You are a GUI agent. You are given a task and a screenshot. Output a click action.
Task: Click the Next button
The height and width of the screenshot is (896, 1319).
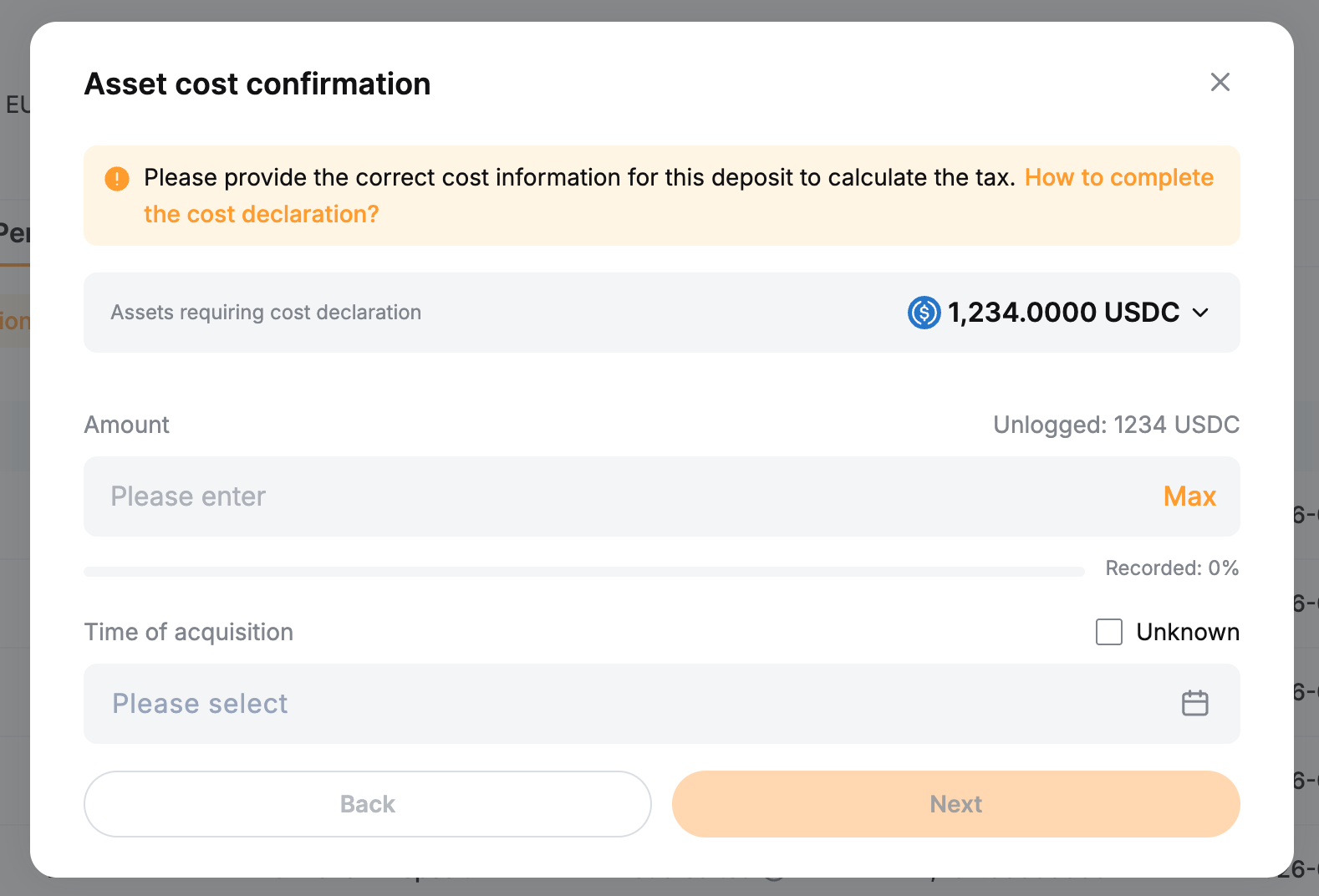(x=955, y=803)
